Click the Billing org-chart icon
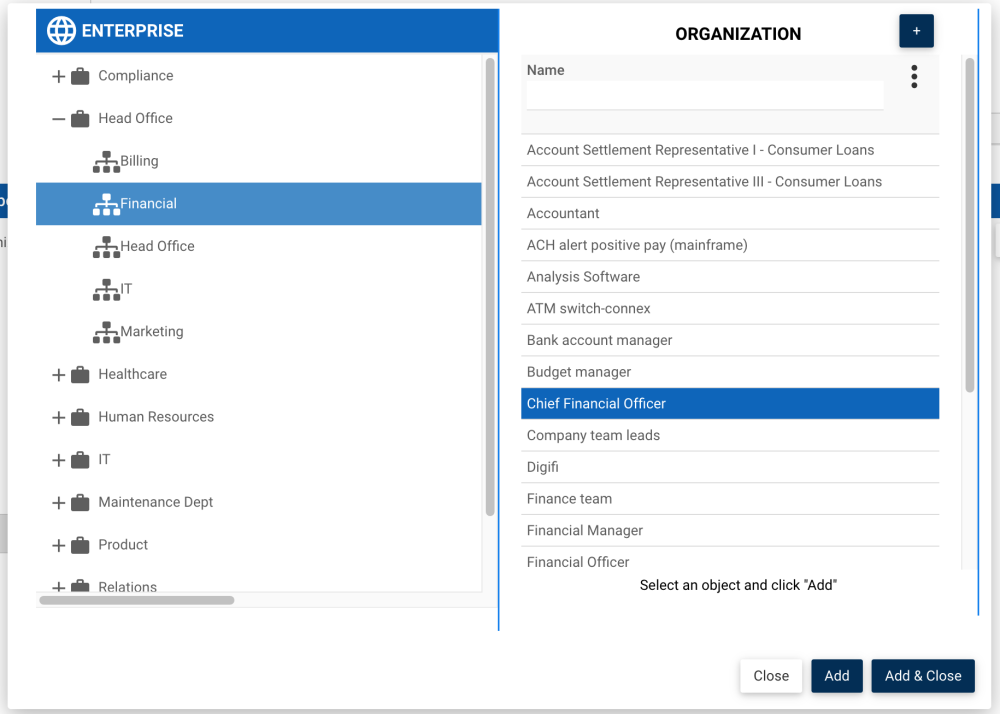 point(106,162)
